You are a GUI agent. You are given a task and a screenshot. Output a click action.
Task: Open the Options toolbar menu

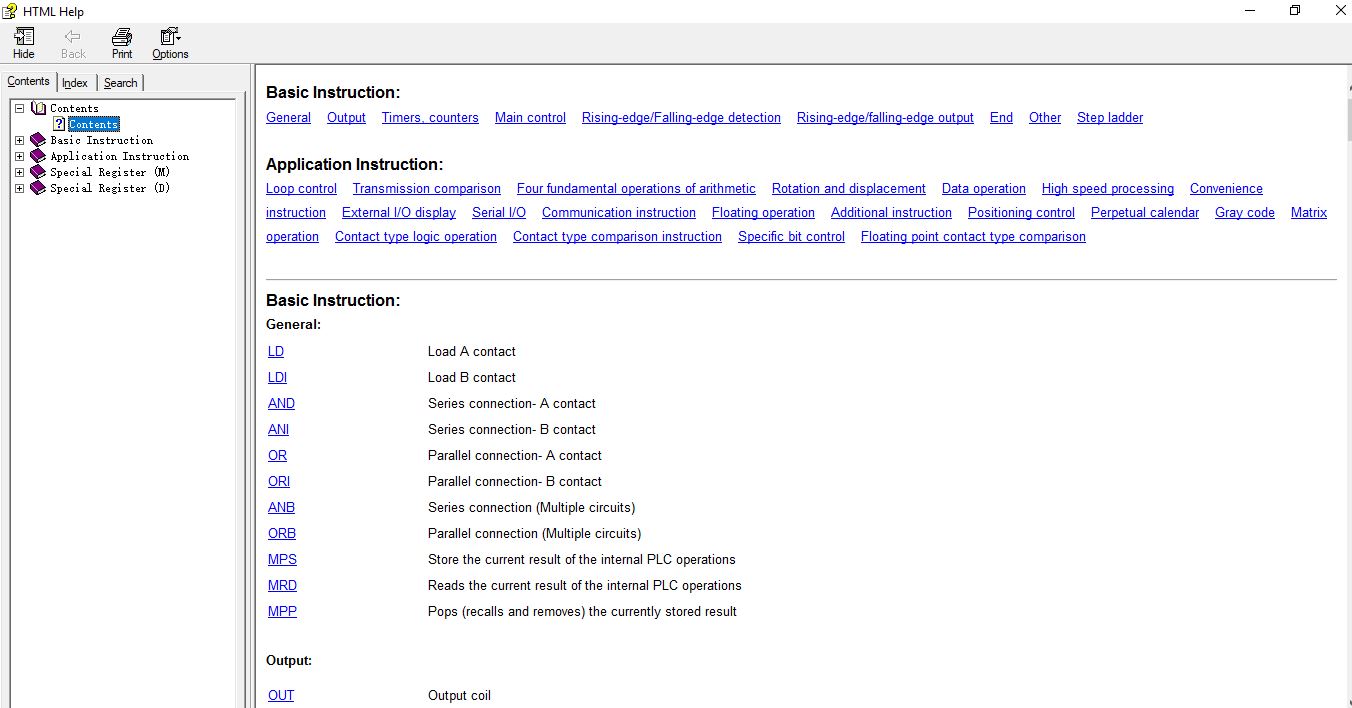(170, 43)
